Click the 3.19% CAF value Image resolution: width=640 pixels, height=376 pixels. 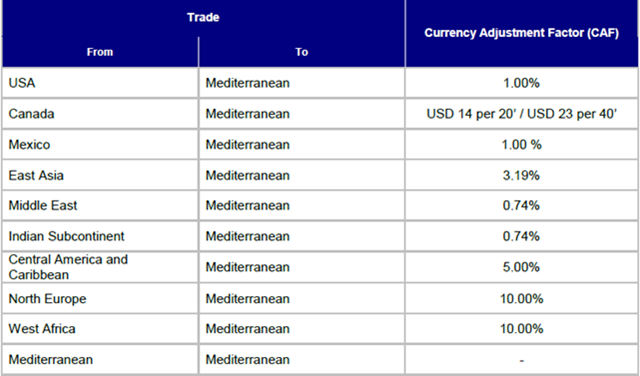521,175
